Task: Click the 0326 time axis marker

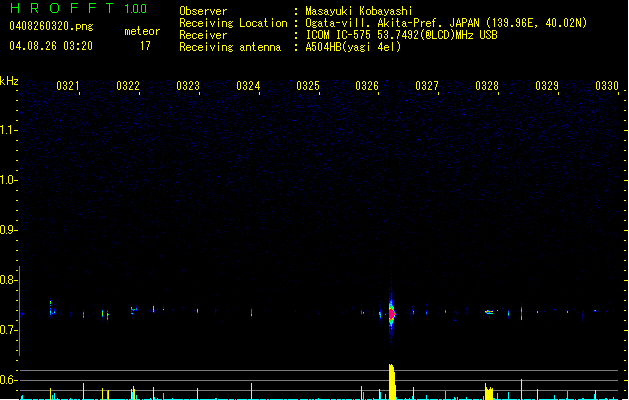Action: [367, 86]
